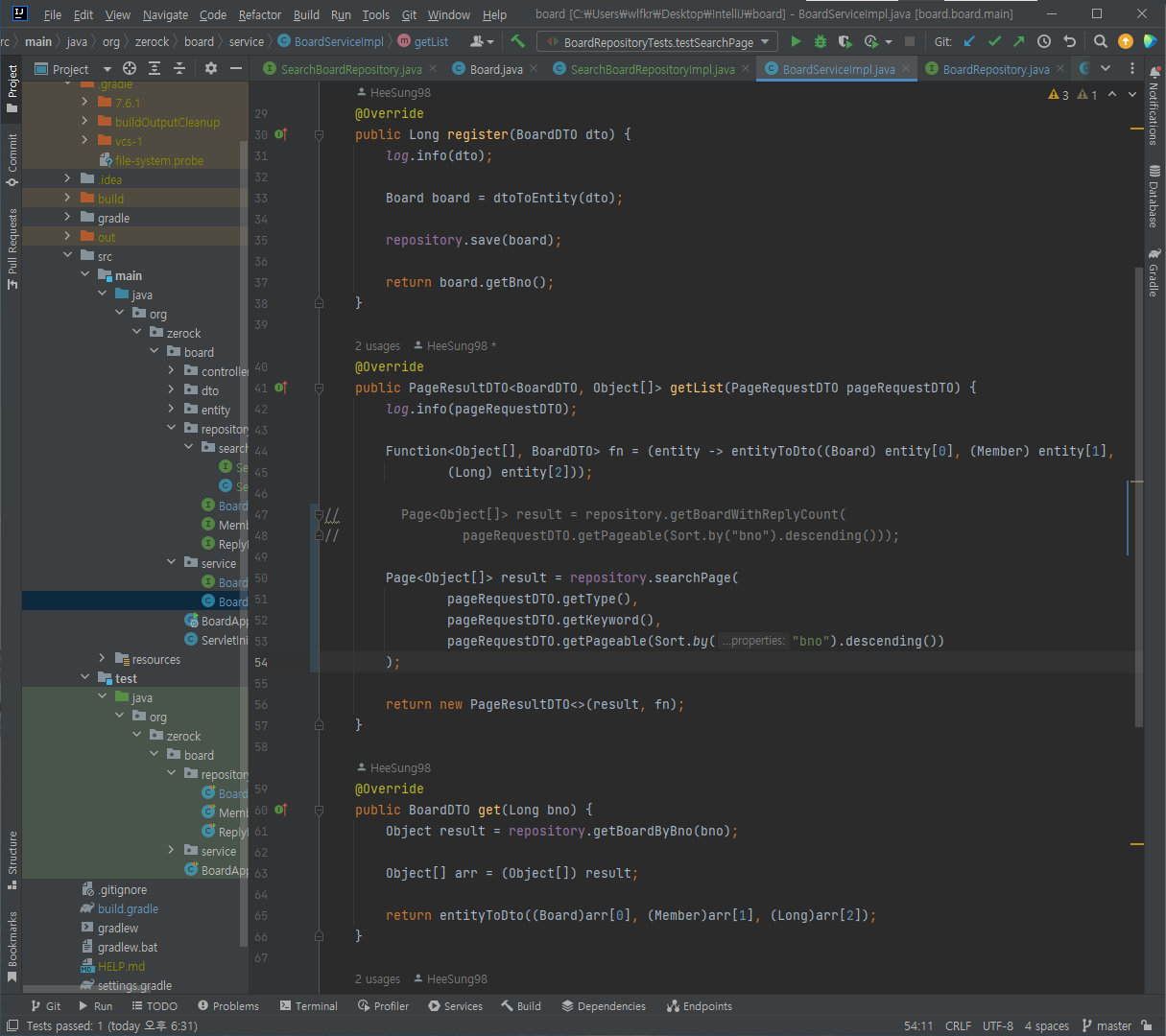1166x1036 pixels.
Task: Expand All in the Project panel
Action: click(155, 68)
